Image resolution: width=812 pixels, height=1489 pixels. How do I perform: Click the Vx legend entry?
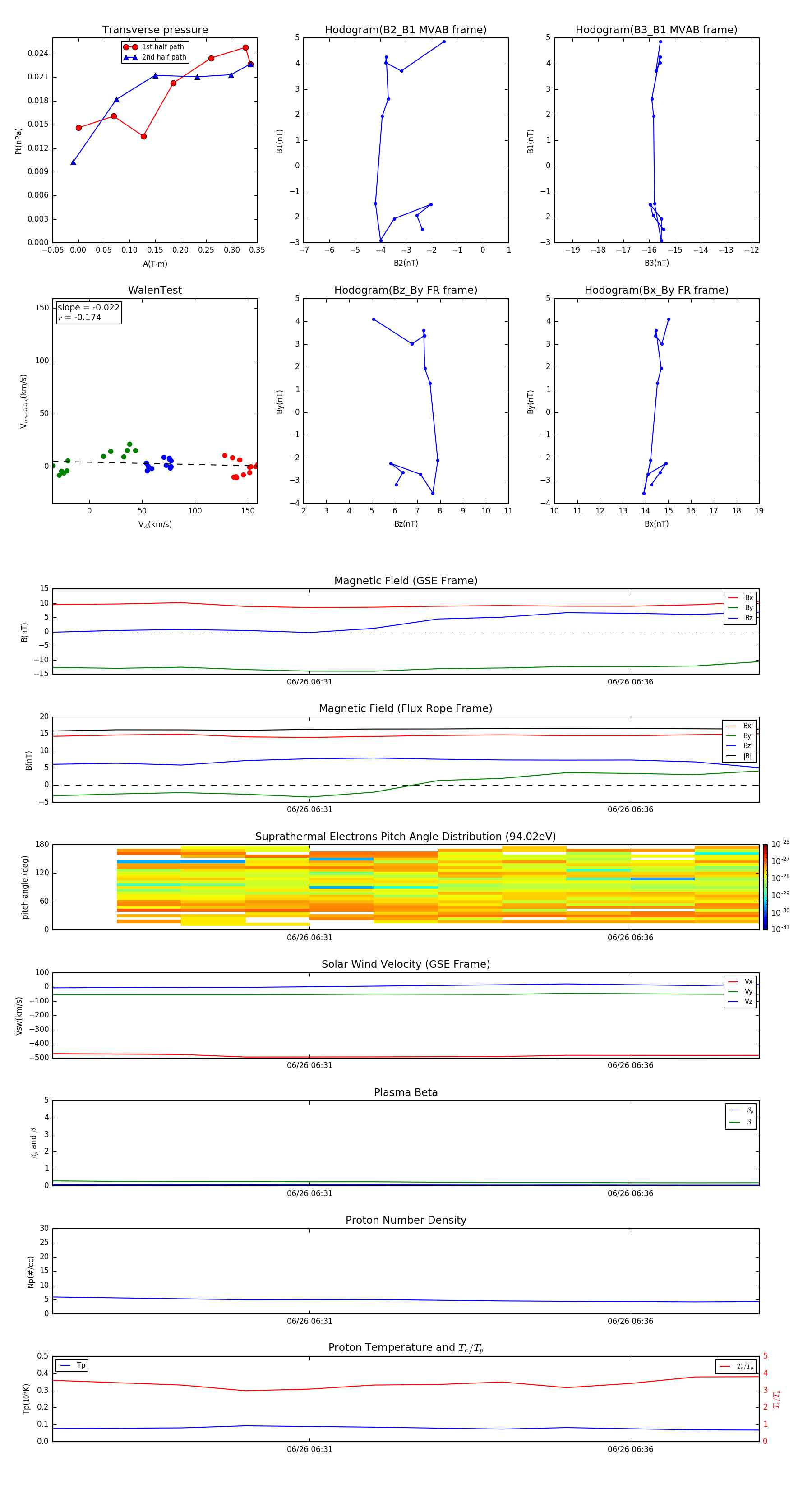[740, 981]
